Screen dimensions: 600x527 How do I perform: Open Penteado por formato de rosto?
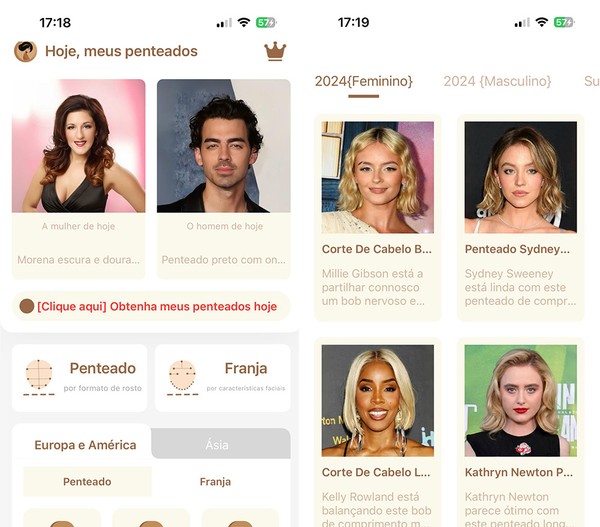tap(80, 378)
